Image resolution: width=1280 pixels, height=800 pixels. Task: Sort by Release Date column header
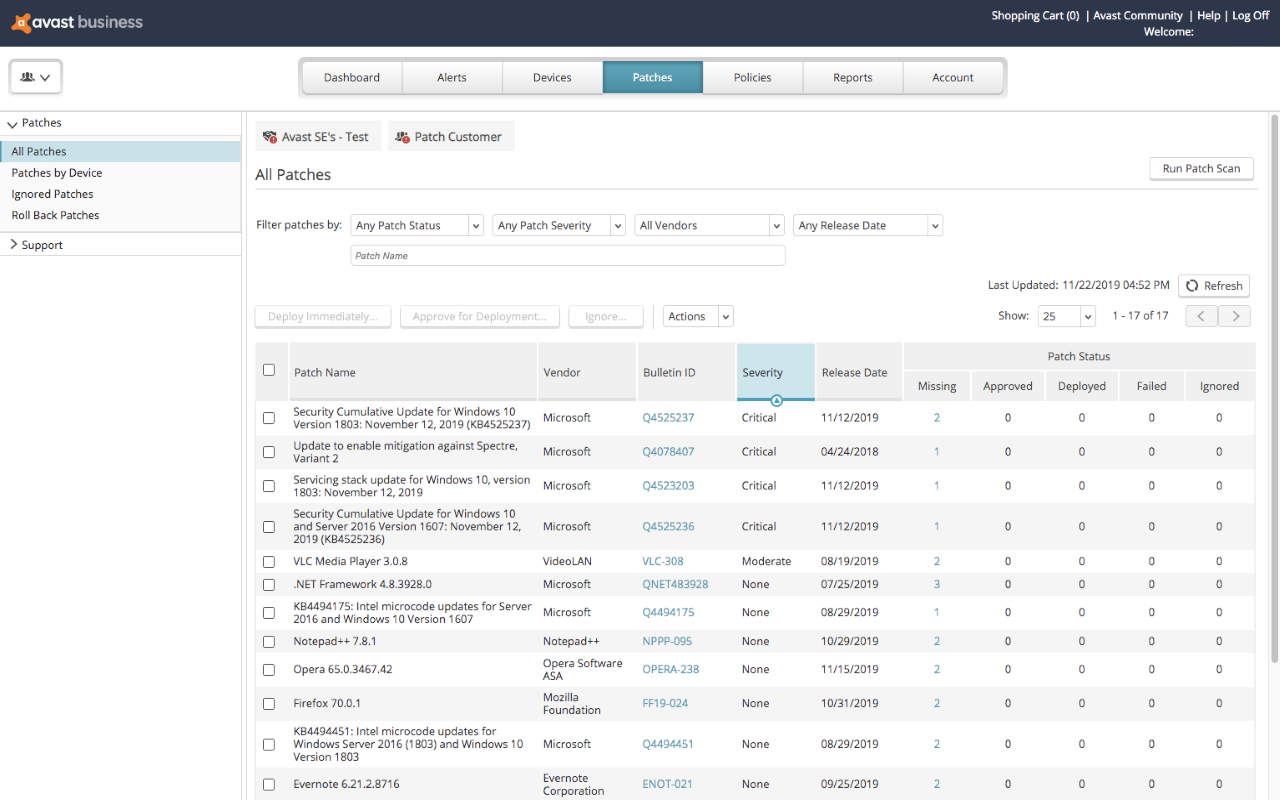click(859, 373)
